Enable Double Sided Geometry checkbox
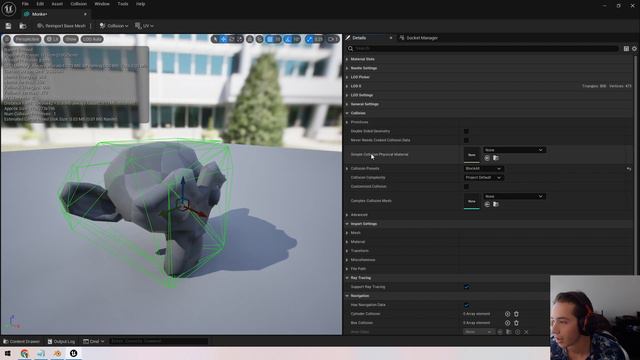 (466, 131)
